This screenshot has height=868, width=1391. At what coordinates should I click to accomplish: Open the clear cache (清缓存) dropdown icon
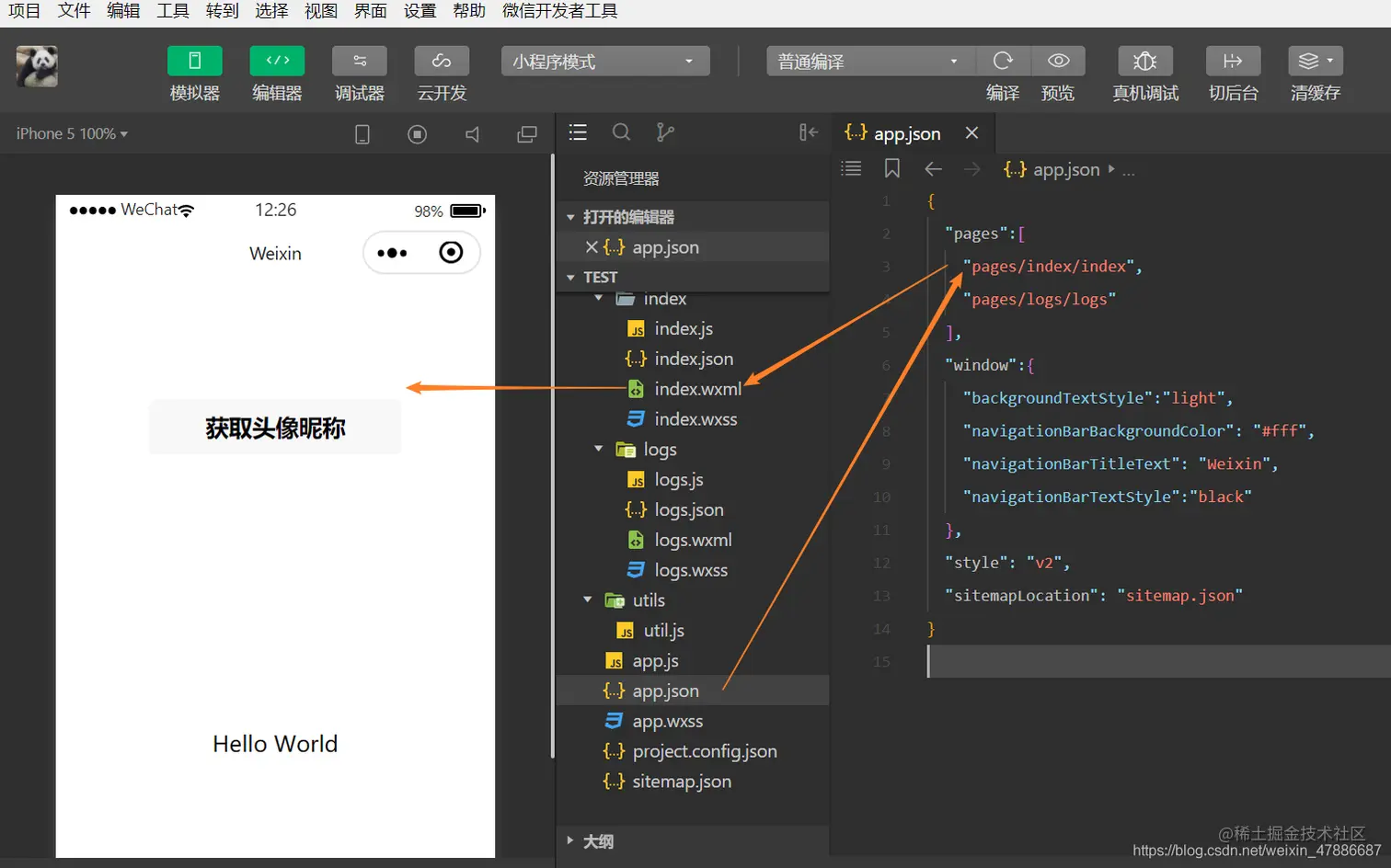pos(1316,61)
